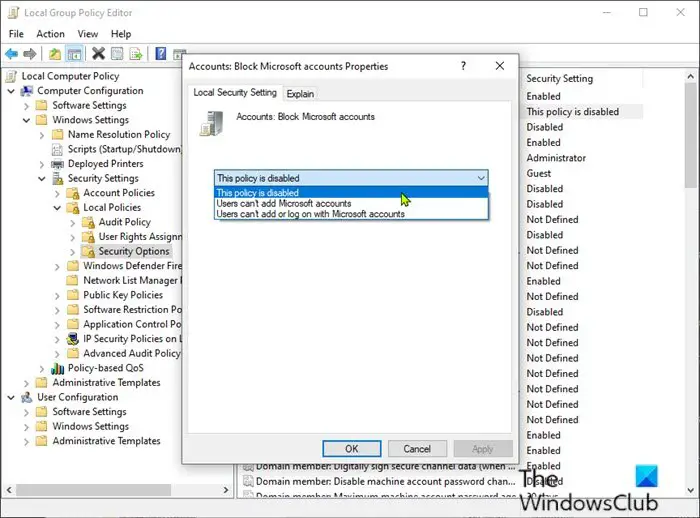Collapse the Local Policies node
This screenshot has height=518, width=700.
pos(57,208)
